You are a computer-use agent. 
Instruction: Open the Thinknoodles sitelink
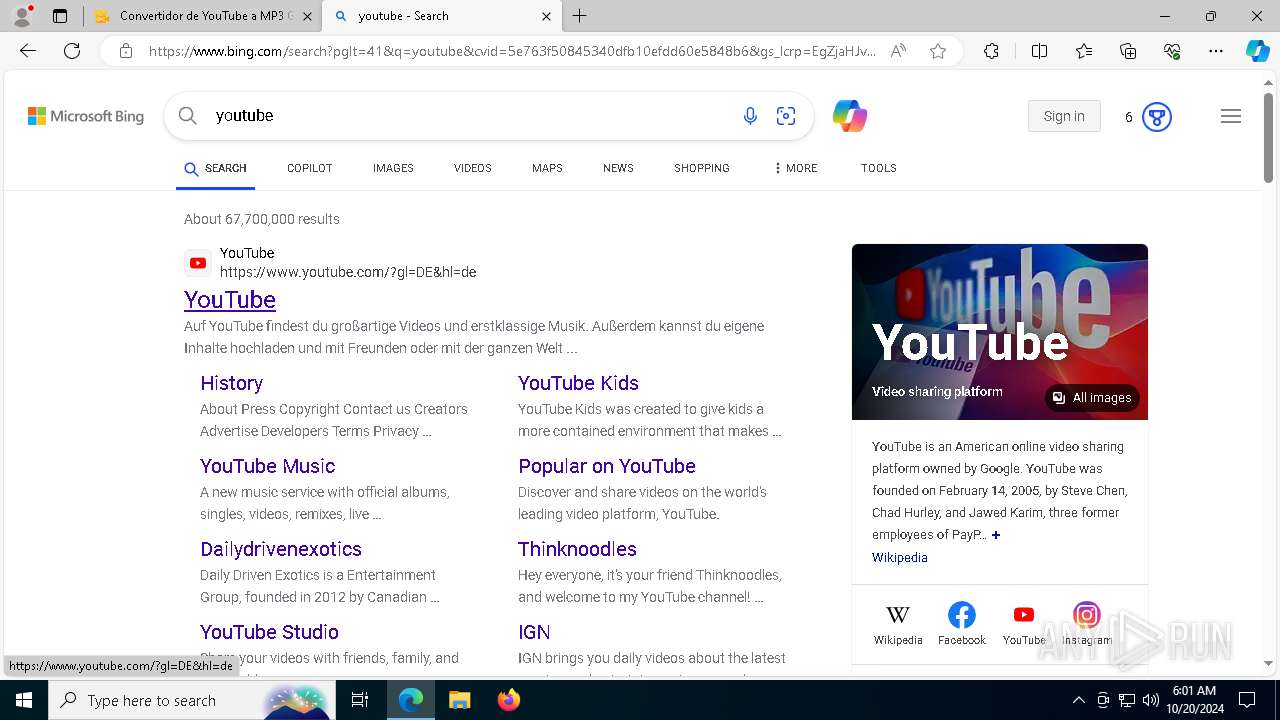(x=577, y=549)
